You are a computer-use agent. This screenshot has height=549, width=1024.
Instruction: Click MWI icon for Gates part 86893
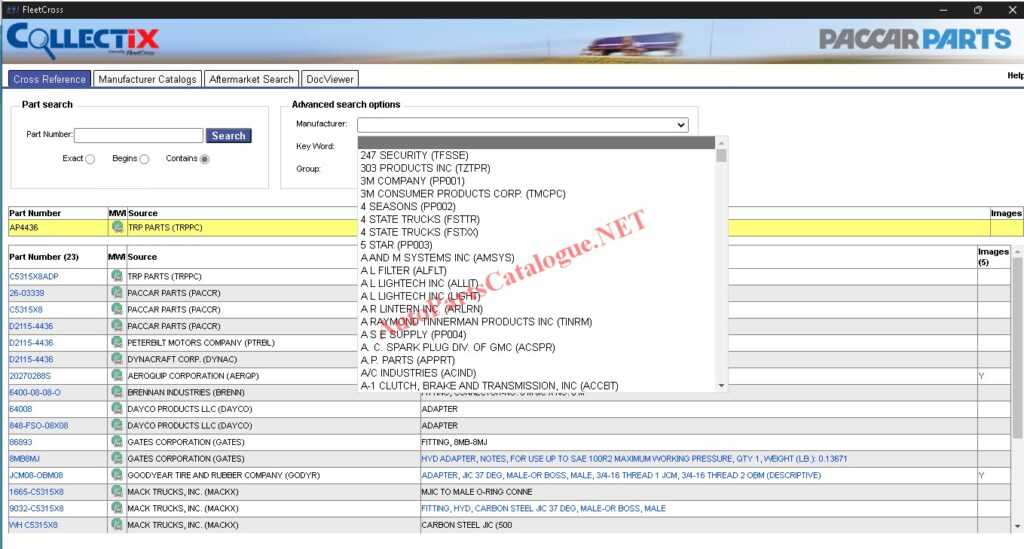(x=117, y=442)
